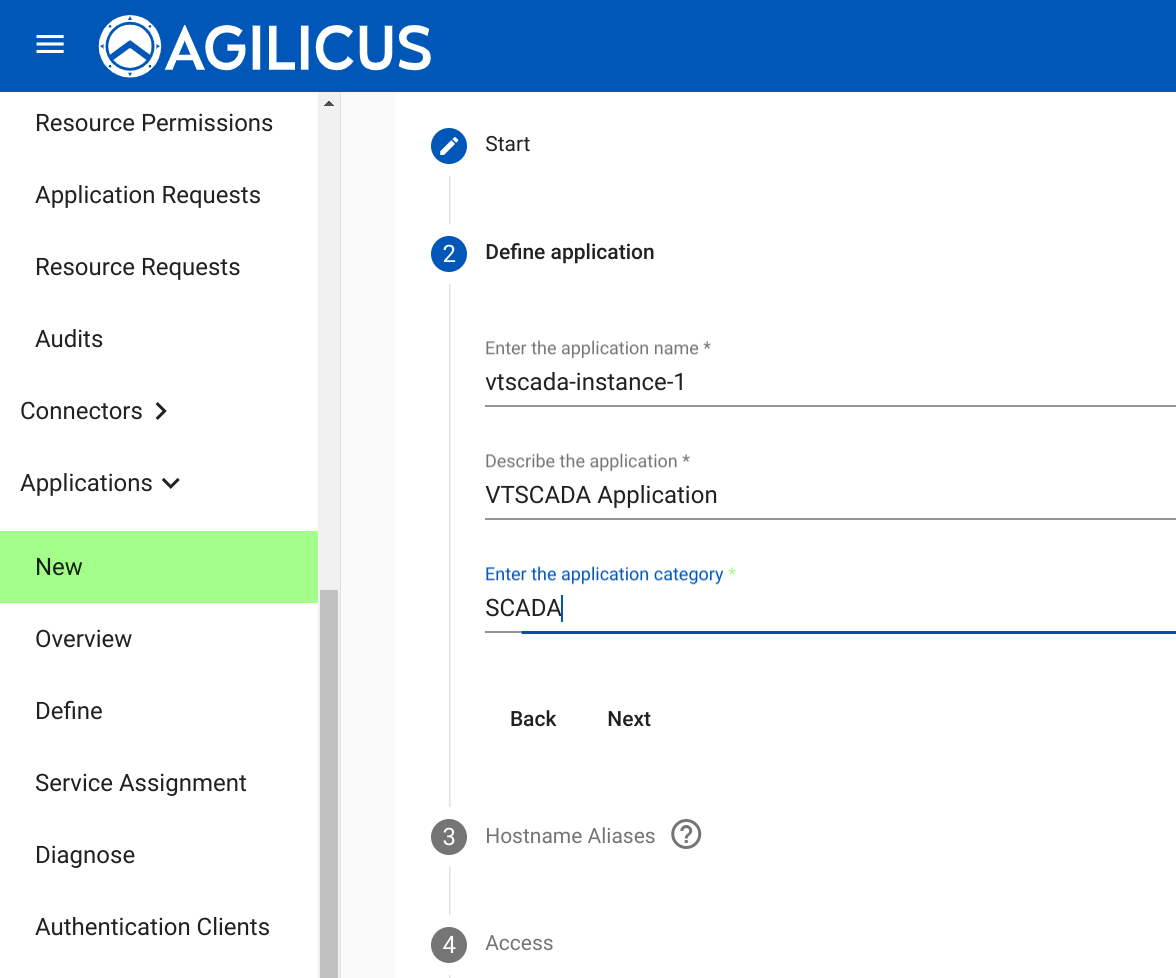Open the hamburger navigation menu
This screenshot has width=1176, height=978.
click(x=50, y=45)
